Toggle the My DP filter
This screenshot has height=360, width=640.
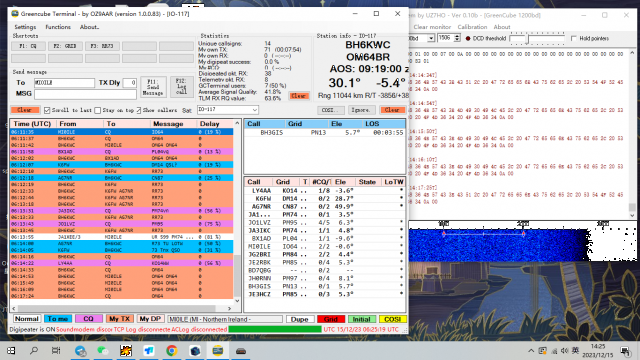[150, 319]
